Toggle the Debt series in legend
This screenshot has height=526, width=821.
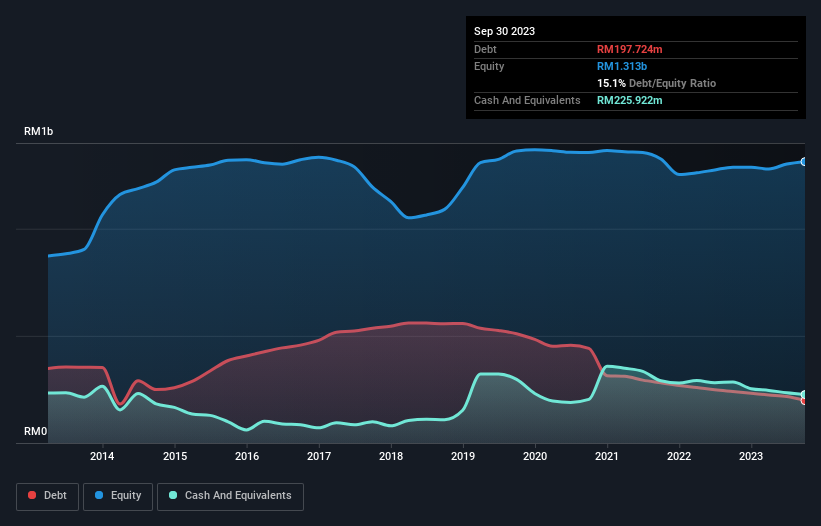(x=49, y=495)
